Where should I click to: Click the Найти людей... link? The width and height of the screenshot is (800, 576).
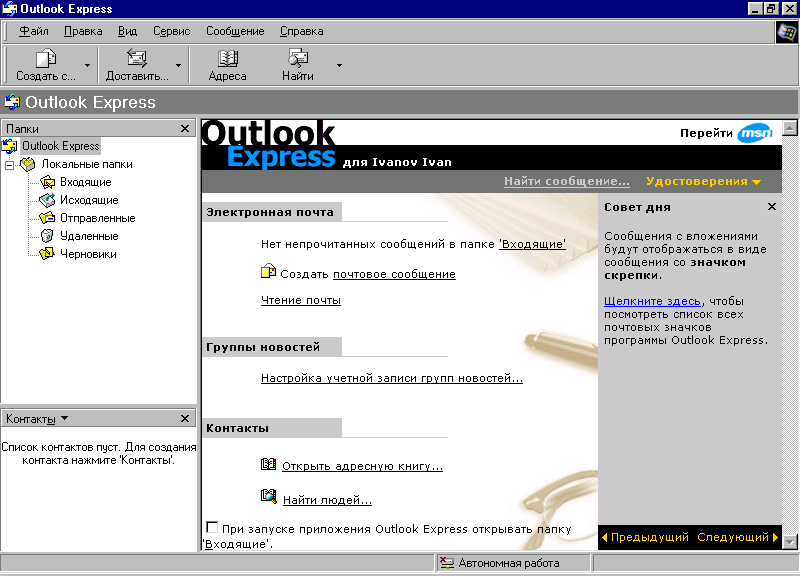(327, 500)
